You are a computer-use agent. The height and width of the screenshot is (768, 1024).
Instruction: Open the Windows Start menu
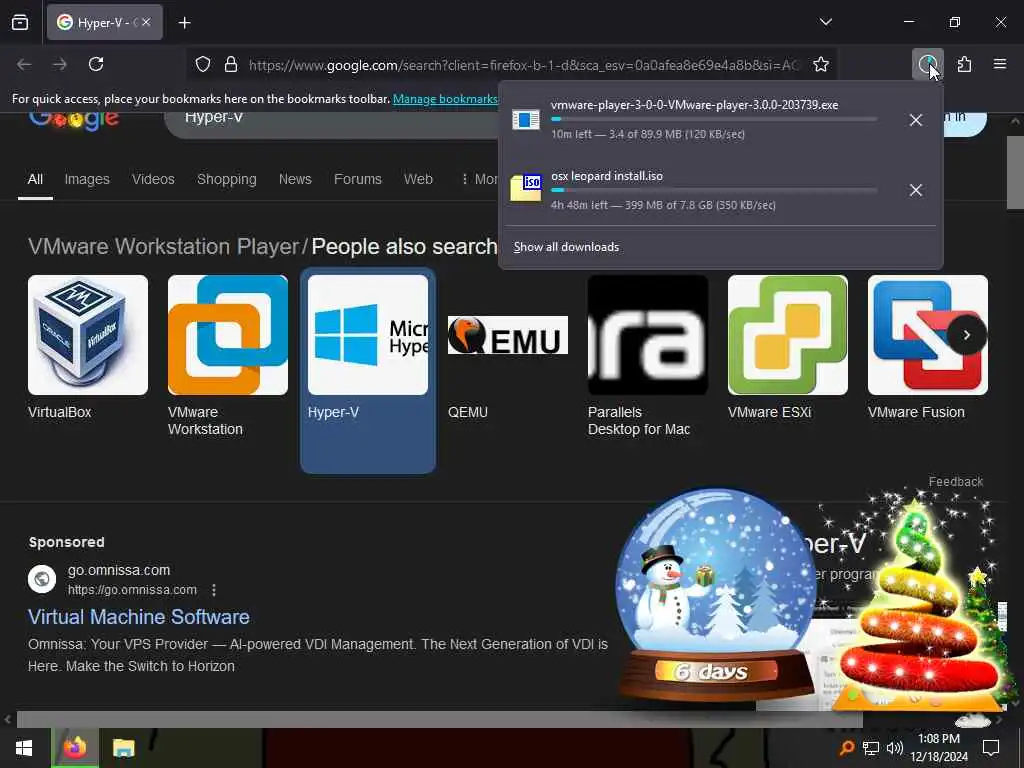(24, 748)
